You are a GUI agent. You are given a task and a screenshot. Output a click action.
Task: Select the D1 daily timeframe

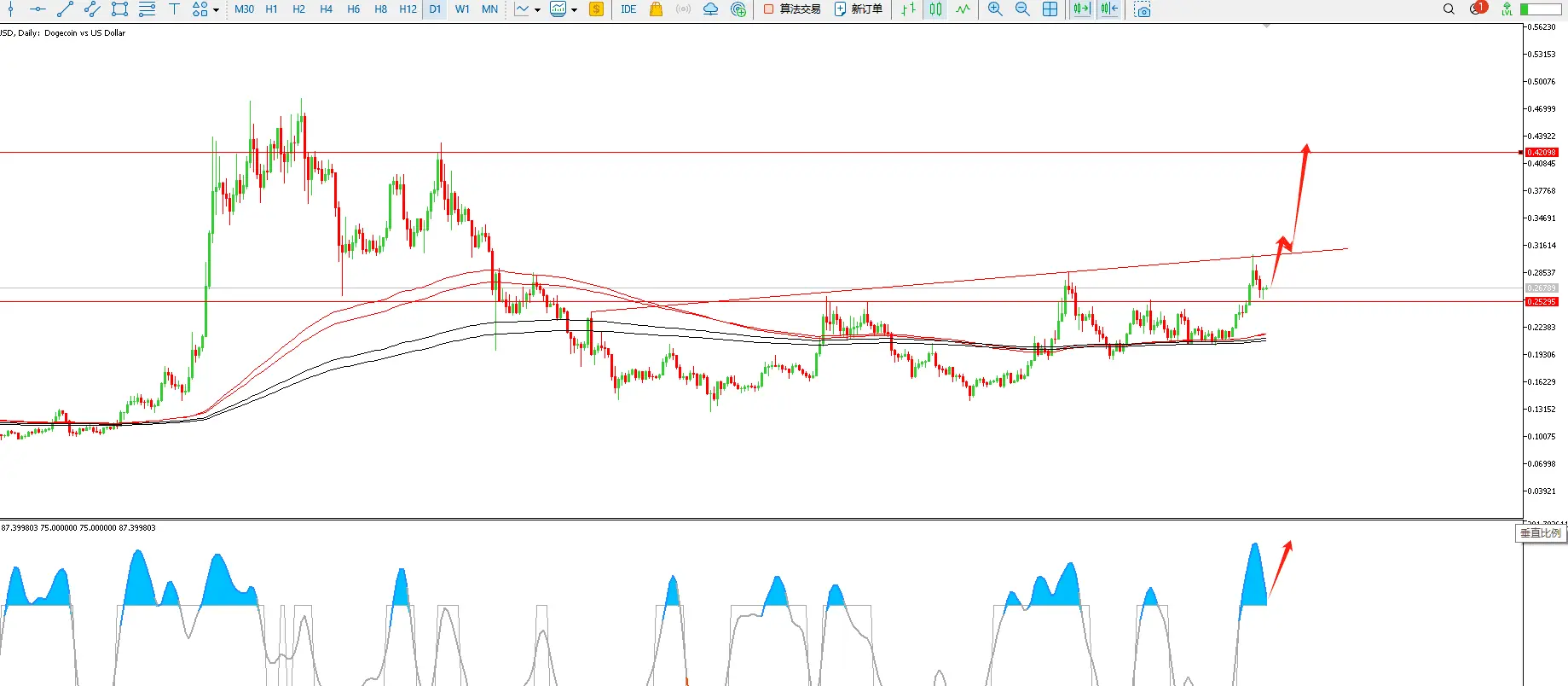[436, 9]
